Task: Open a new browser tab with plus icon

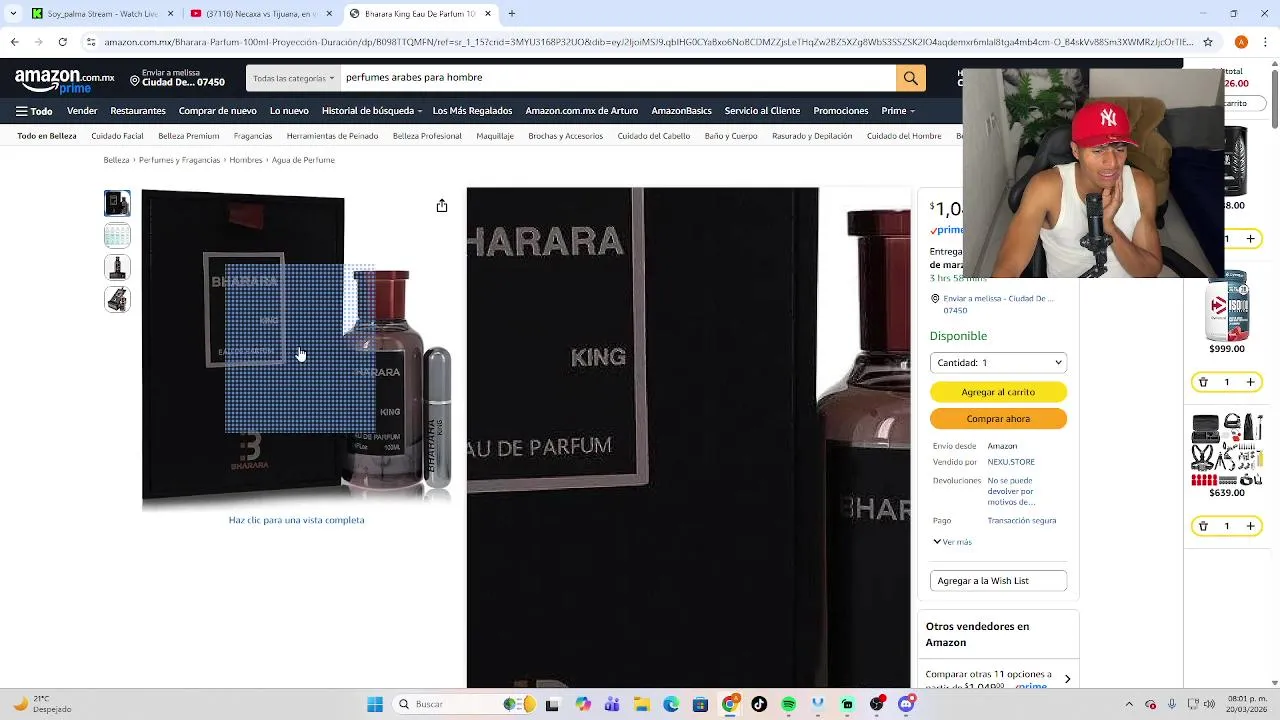Action: [x=511, y=13]
